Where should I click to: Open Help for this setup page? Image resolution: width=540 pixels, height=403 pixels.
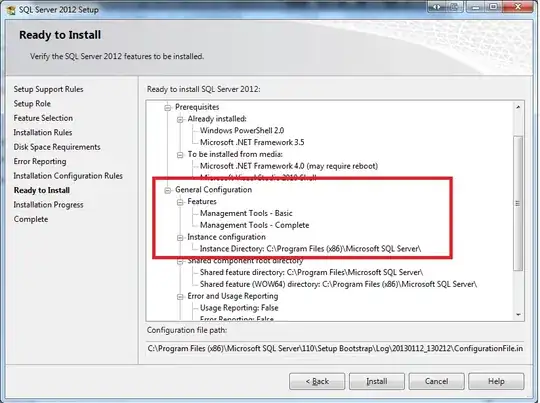[x=496, y=381]
